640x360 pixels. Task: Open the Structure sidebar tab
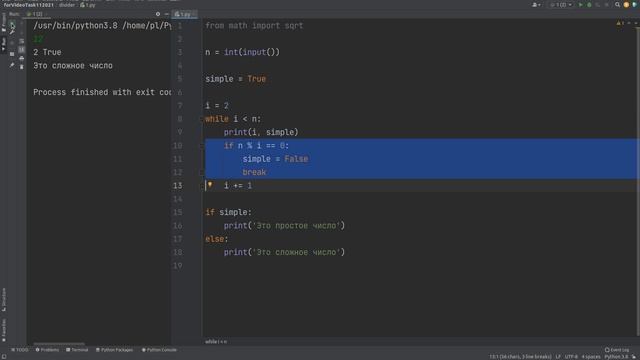pos(4,300)
